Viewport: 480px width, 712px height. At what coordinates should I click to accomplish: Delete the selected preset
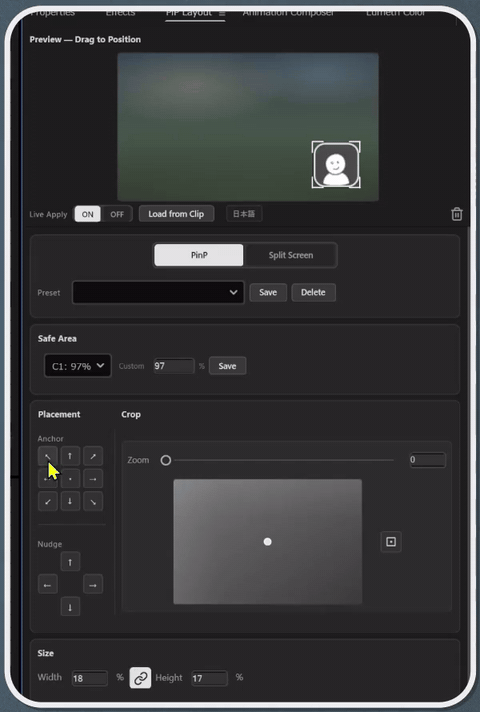click(313, 292)
